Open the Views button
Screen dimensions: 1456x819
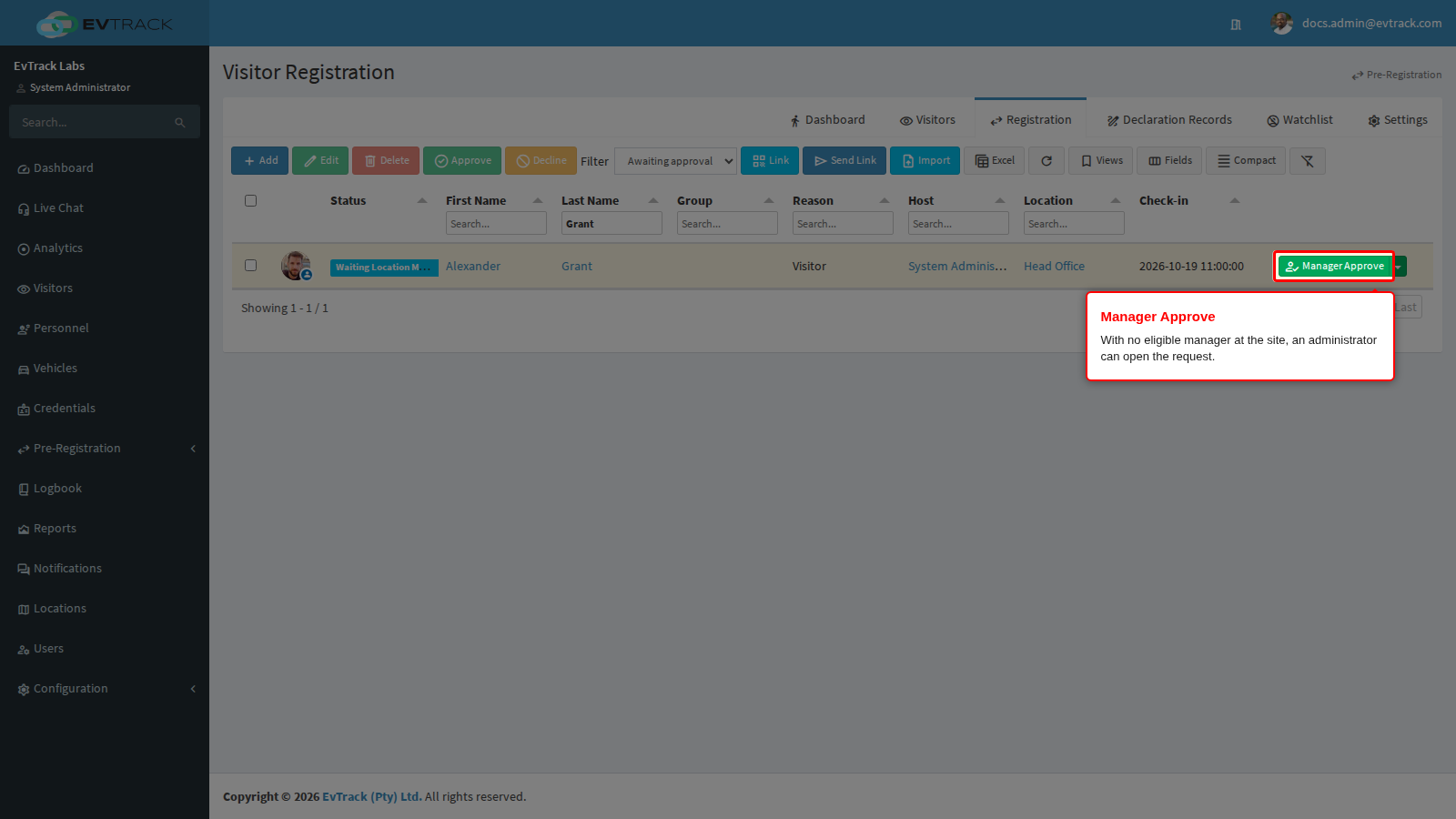1100,161
